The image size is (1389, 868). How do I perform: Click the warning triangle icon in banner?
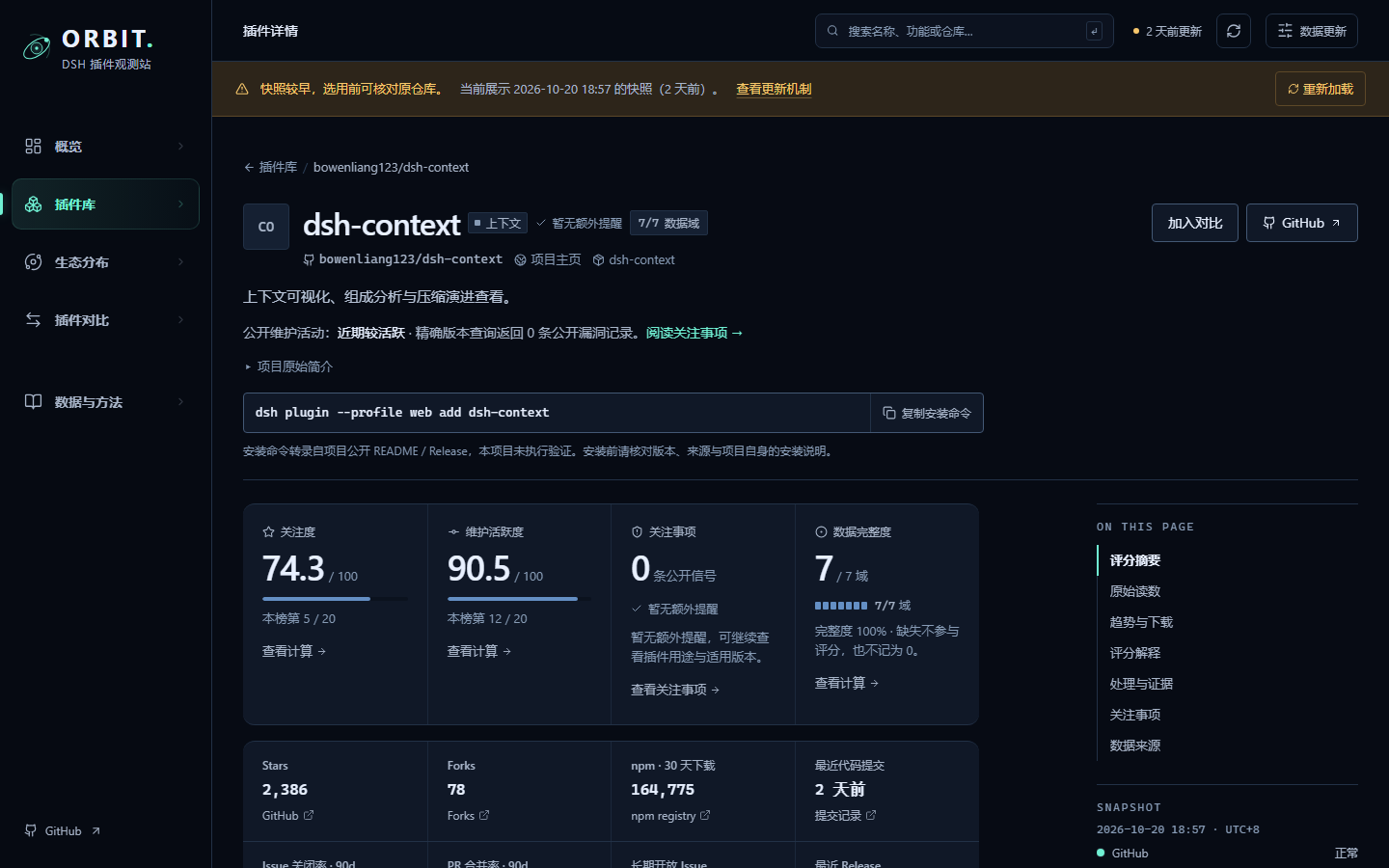click(x=242, y=89)
